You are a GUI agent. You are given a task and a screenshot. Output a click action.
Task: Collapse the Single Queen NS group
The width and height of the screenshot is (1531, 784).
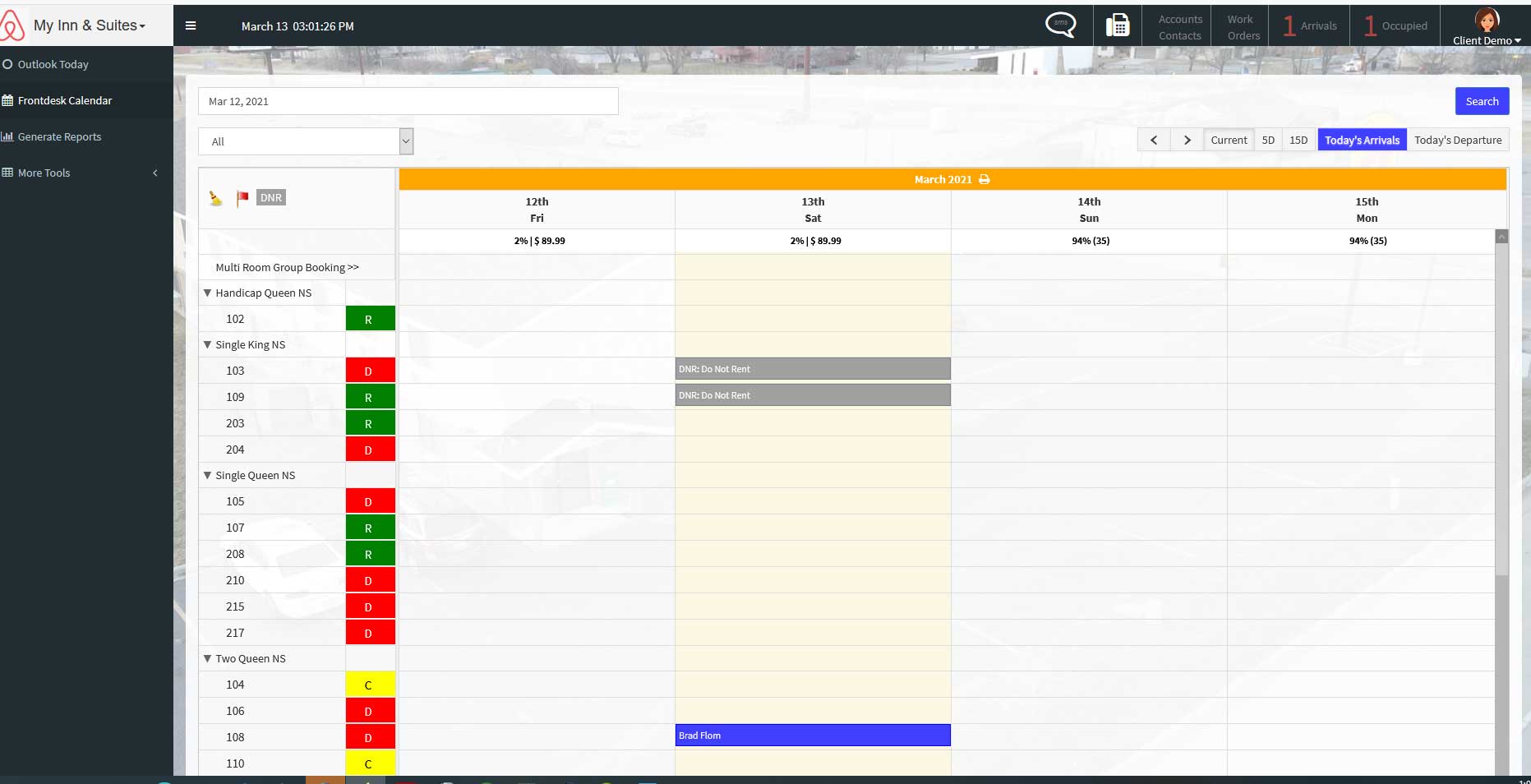[207, 475]
